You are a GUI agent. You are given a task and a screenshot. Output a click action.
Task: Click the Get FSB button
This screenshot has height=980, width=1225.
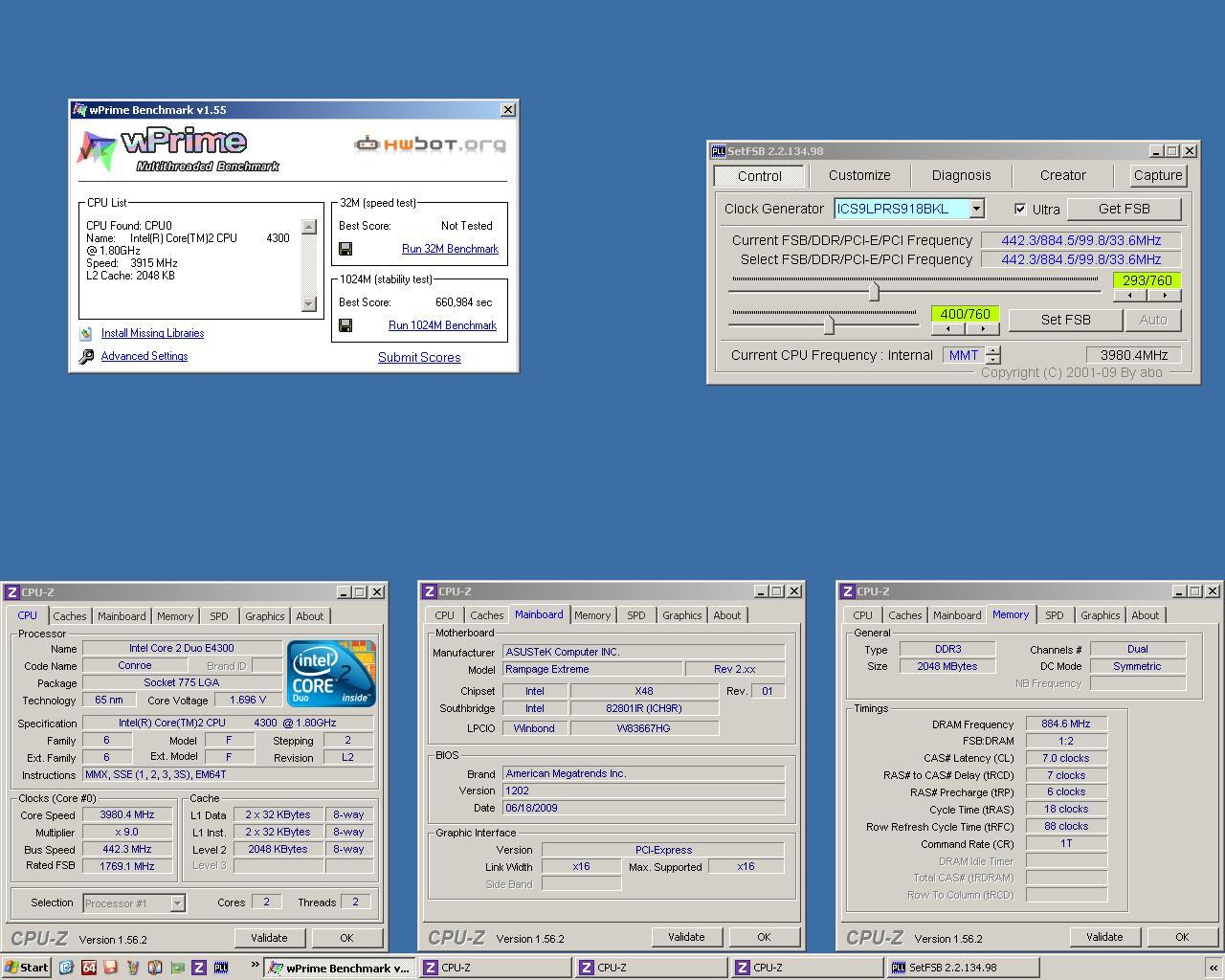(x=1124, y=209)
